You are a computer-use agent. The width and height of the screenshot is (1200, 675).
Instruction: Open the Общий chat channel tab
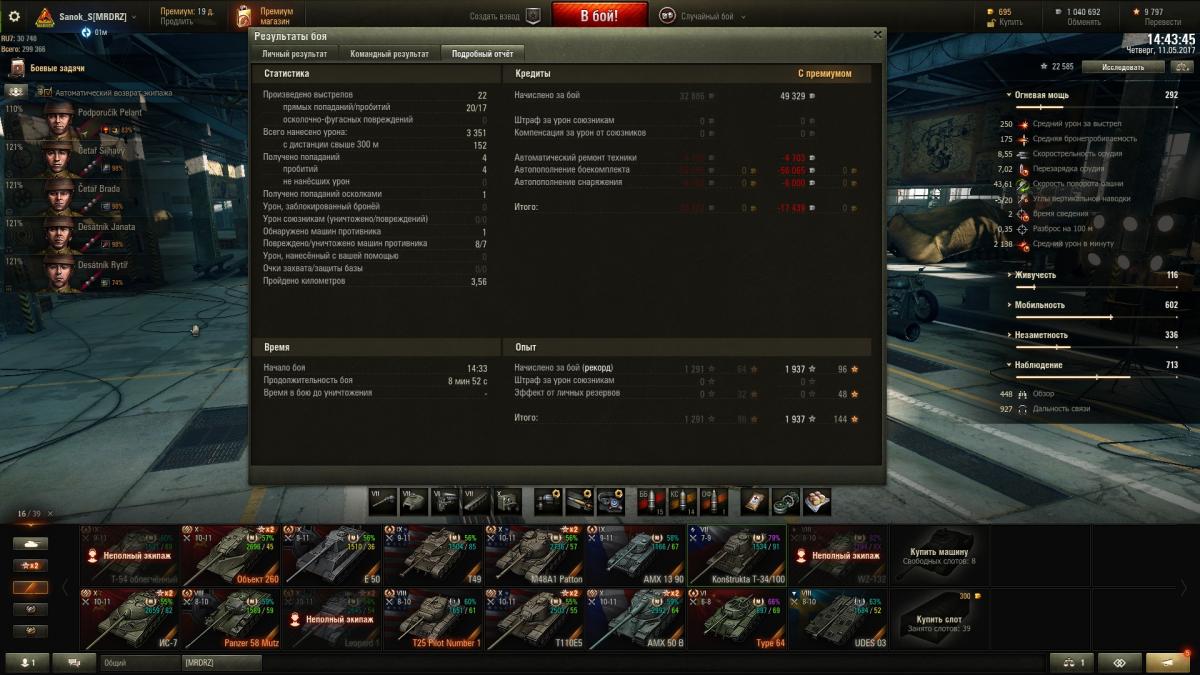coord(139,663)
